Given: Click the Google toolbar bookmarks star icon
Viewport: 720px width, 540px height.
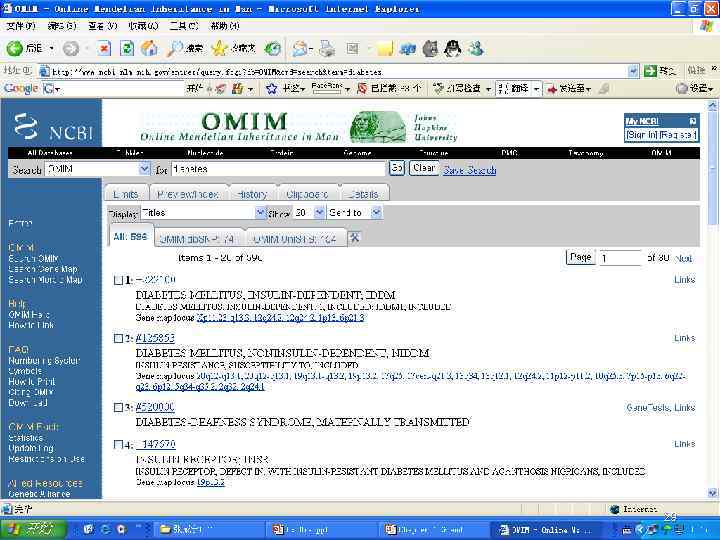Looking at the screenshot, I should click(272, 88).
